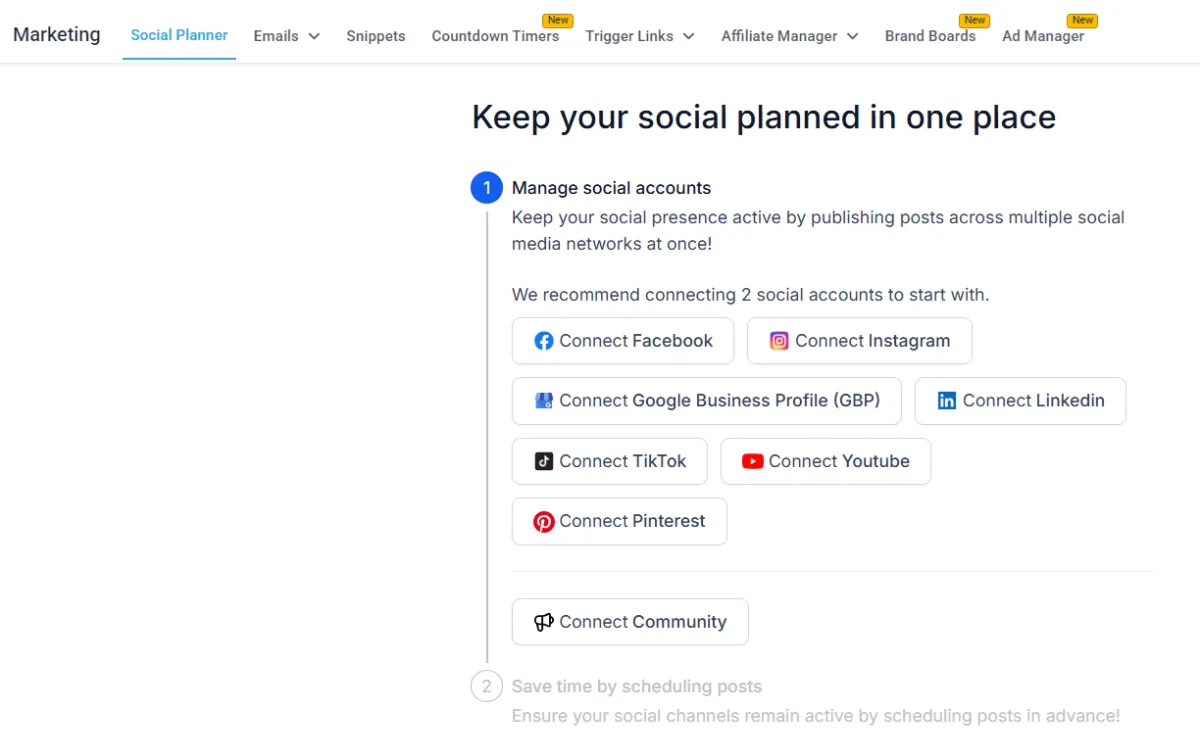
Task: Click the step 2 circle marker
Action: tap(487, 686)
